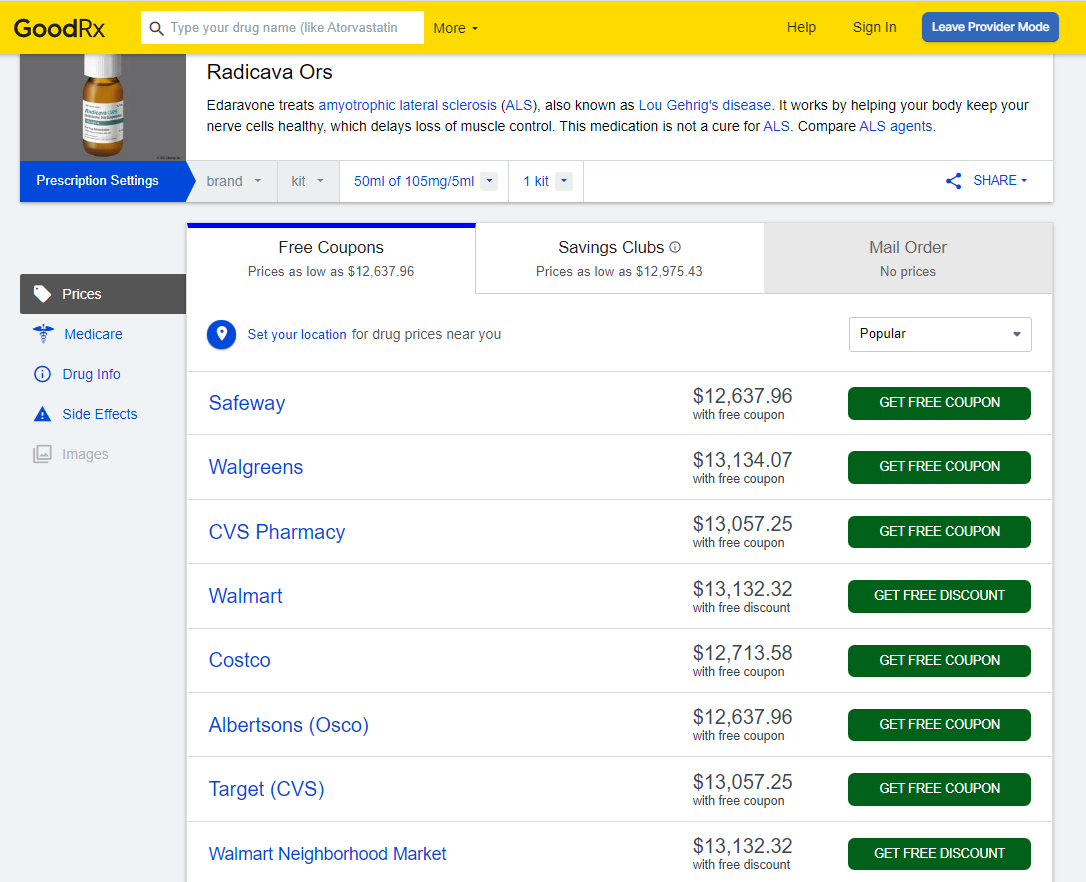
Task: Click the Savings Clubs info icon
Action: tap(675, 247)
